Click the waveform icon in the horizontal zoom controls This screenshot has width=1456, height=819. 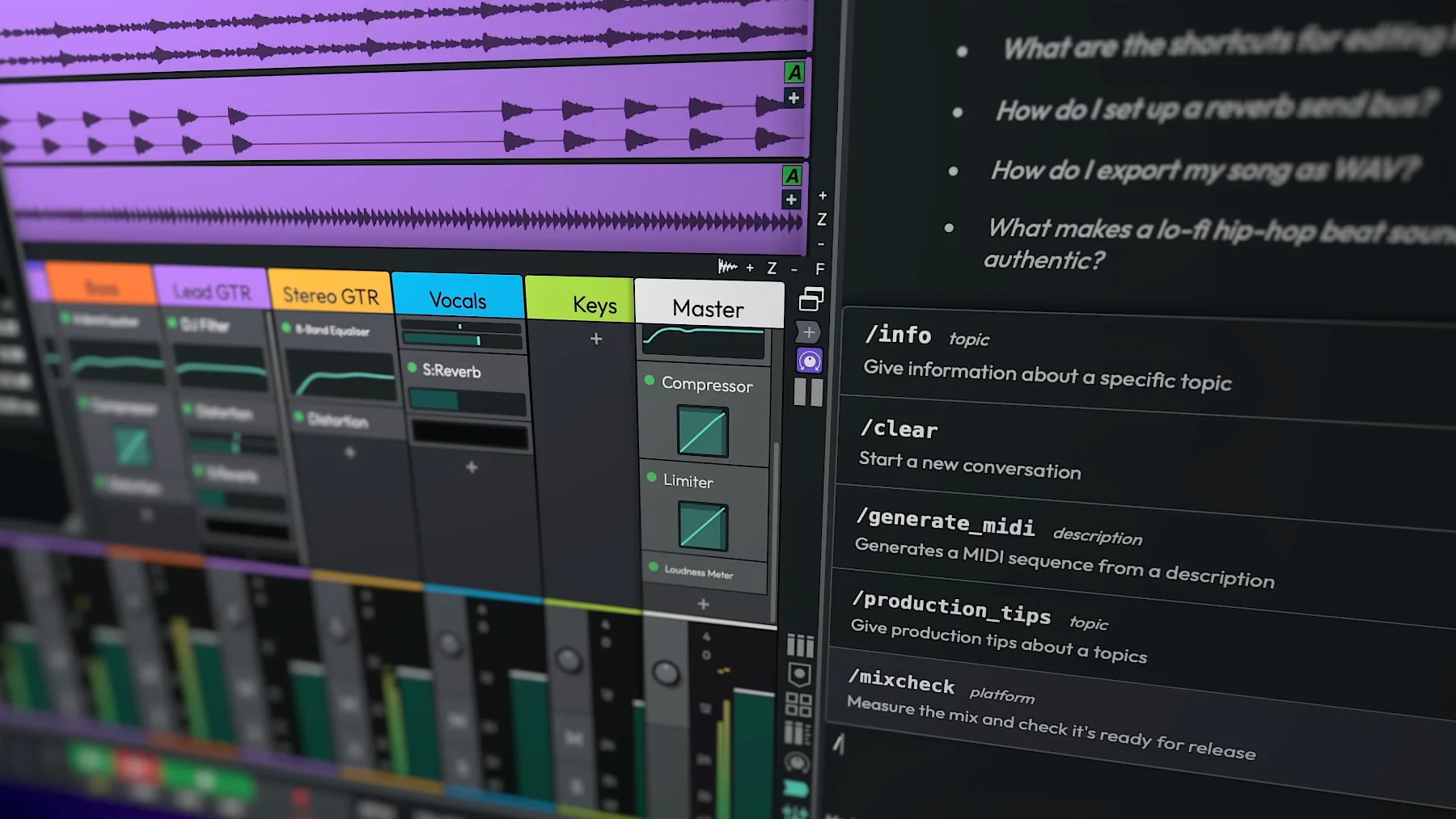tap(727, 266)
